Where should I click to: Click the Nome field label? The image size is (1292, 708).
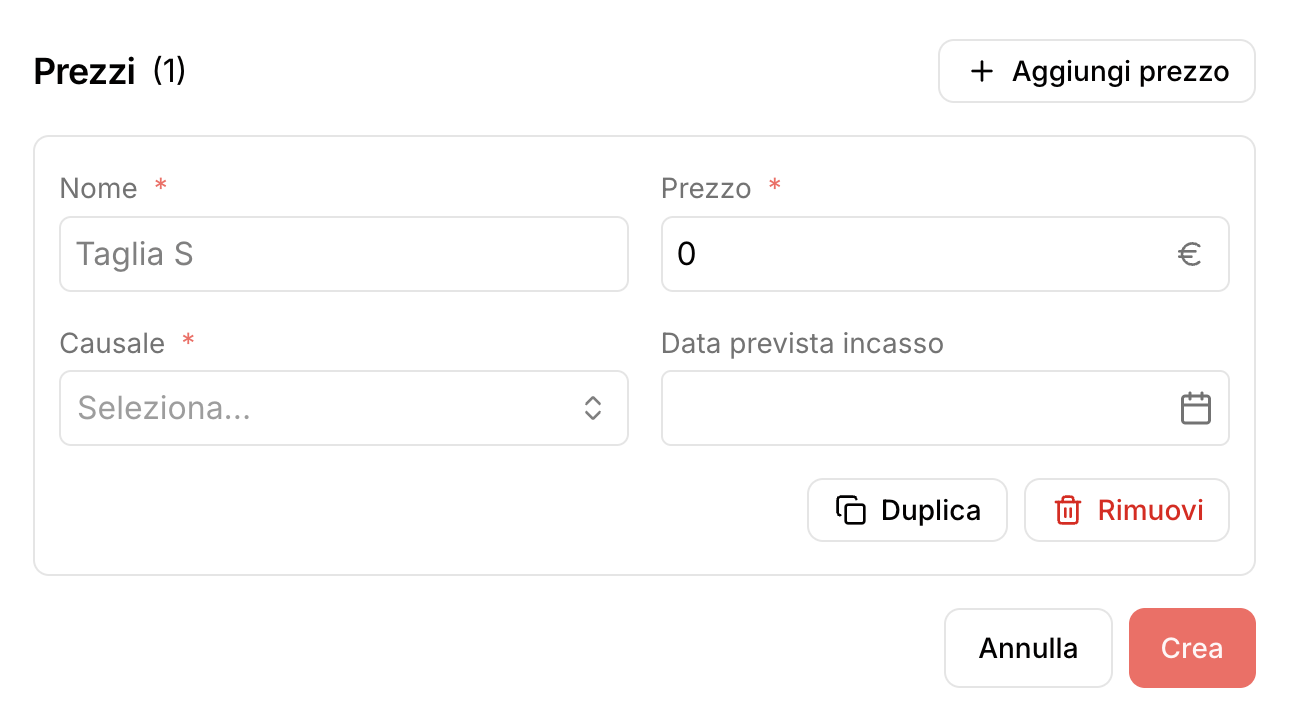pos(99,188)
